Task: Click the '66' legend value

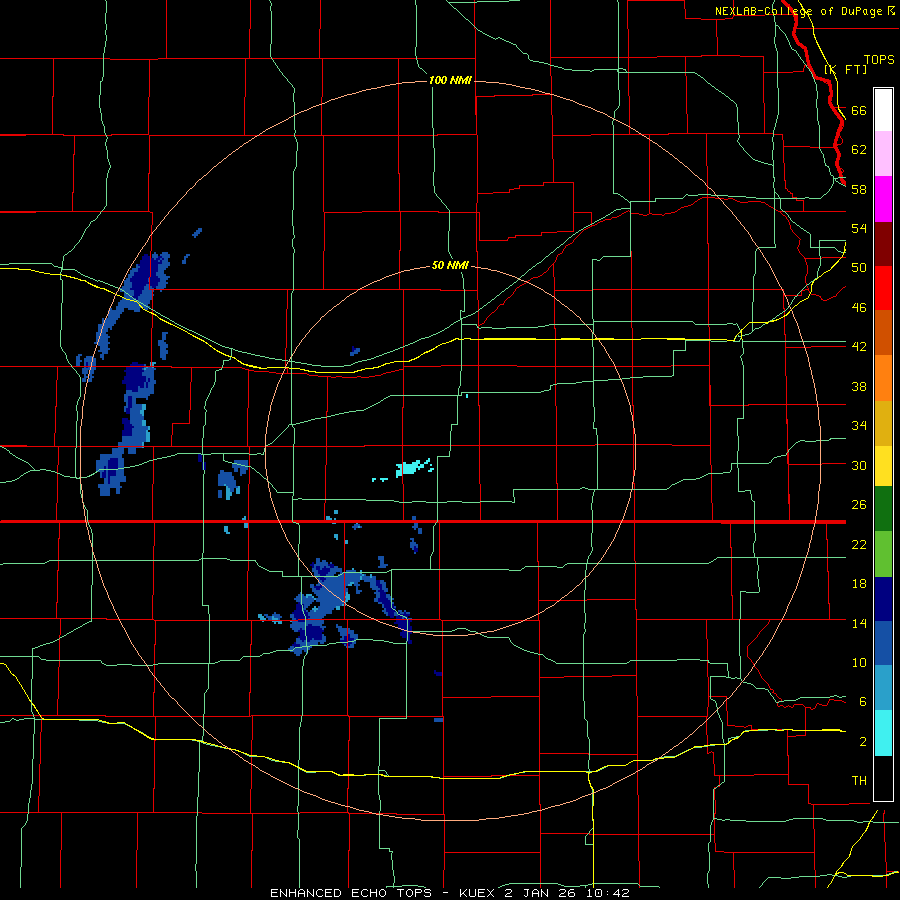Action: click(x=859, y=110)
